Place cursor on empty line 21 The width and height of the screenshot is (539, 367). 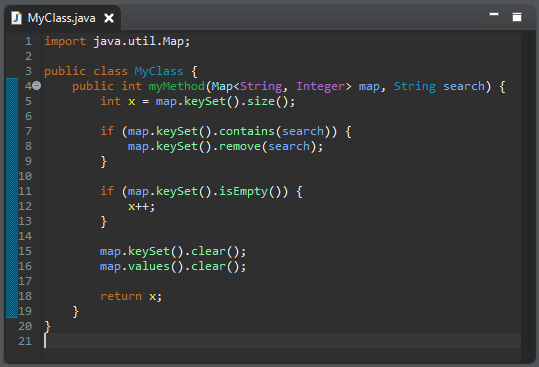(x=282, y=341)
